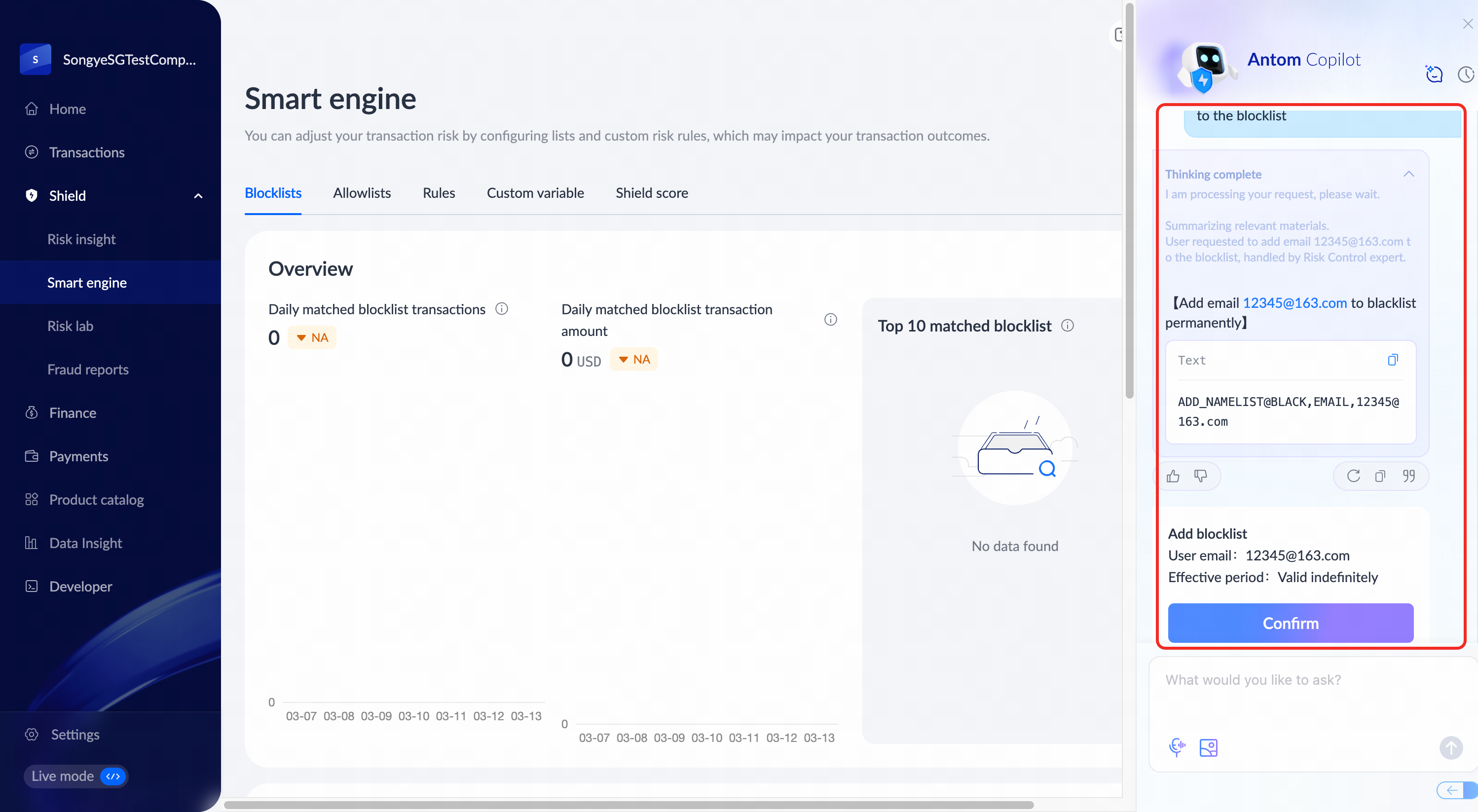
Task: Collapse the Shield sidebar menu
Action: pyautogui.click(x=198, y=196)
